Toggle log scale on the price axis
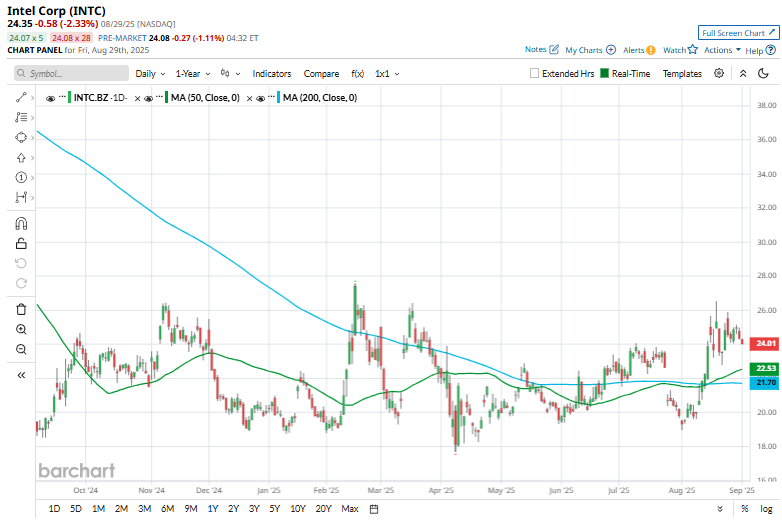This screenshot has height=523, width=782. pos(766,509)
